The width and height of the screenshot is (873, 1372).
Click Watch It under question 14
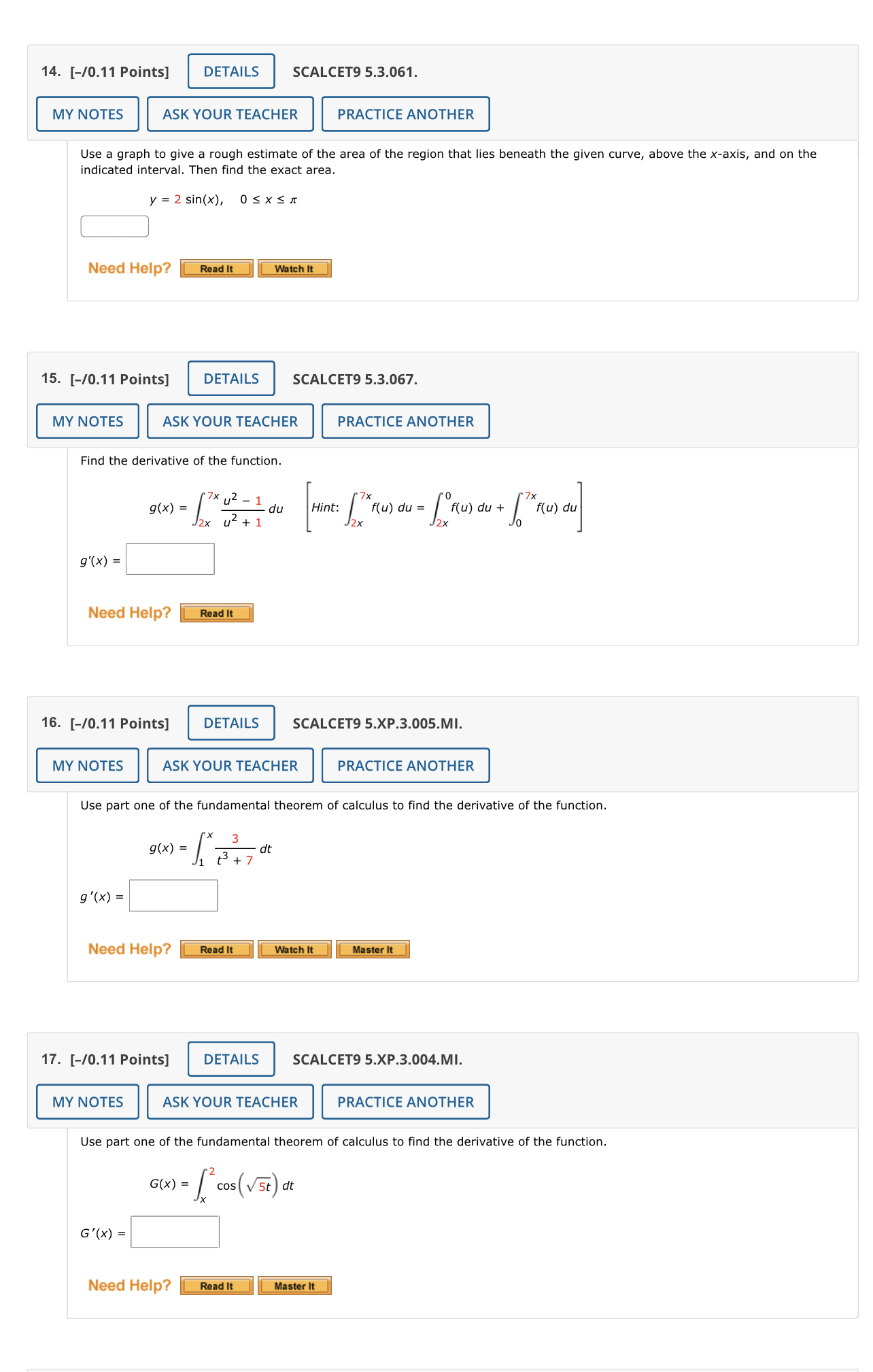(293, 269)
